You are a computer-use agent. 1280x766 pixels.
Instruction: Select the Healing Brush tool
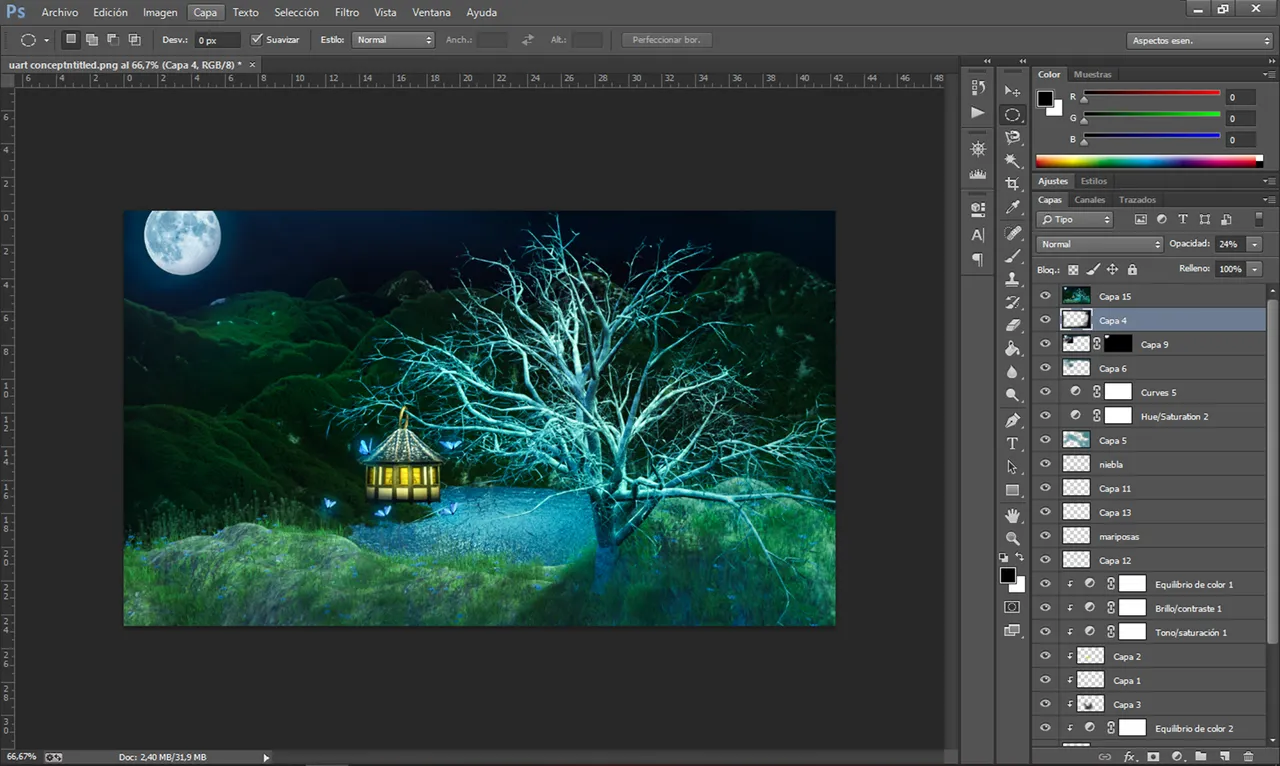[1013, 233]
